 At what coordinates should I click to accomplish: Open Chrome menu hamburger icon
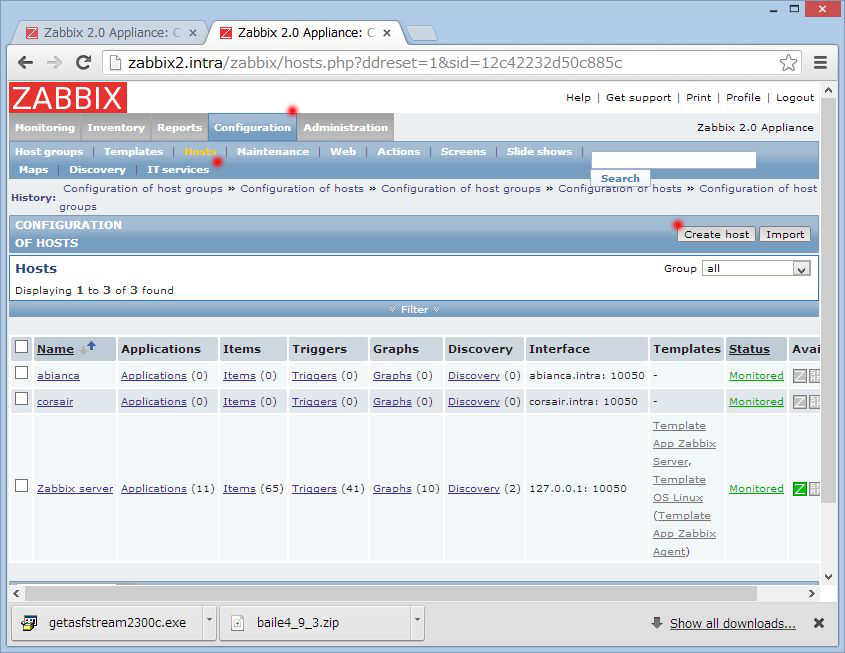coord(820,62)
